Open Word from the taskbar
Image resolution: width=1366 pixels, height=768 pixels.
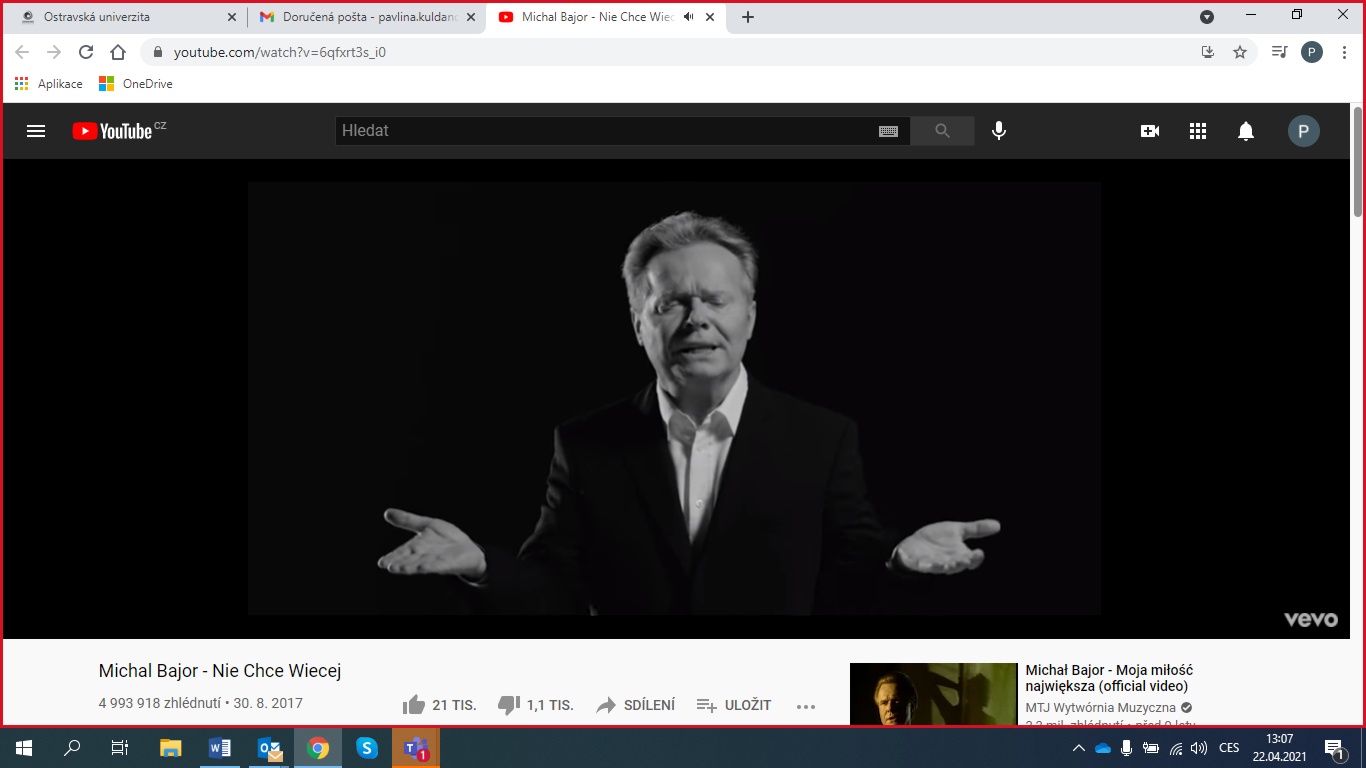point(220,748)
